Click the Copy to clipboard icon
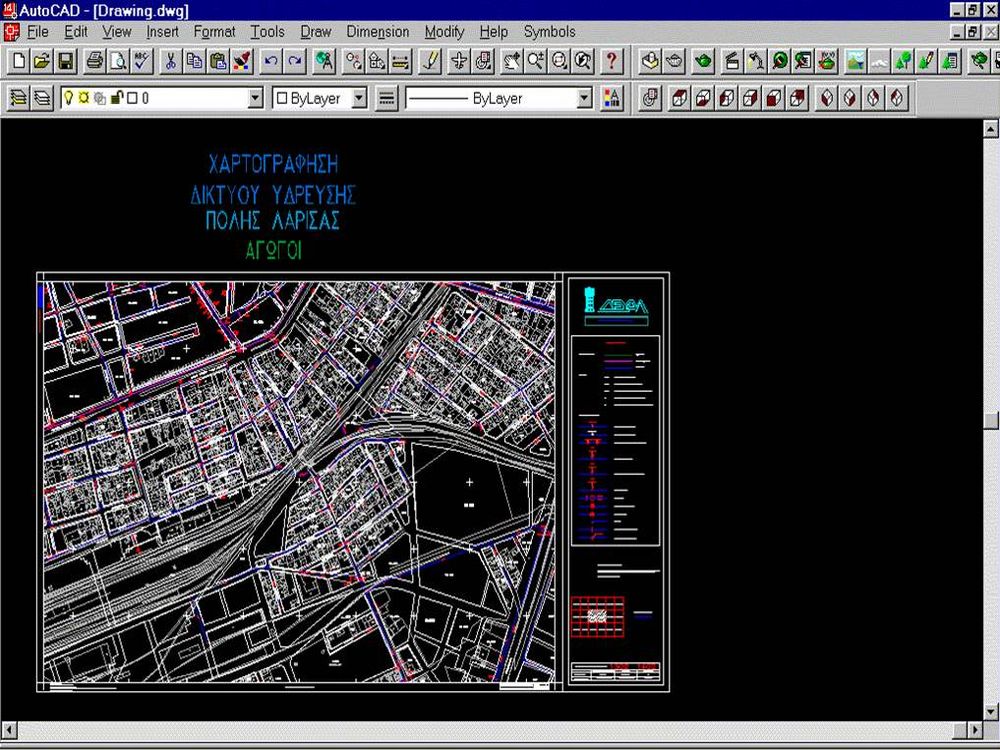The height and width of the screenshot is (750, 1000). (194, 61)
